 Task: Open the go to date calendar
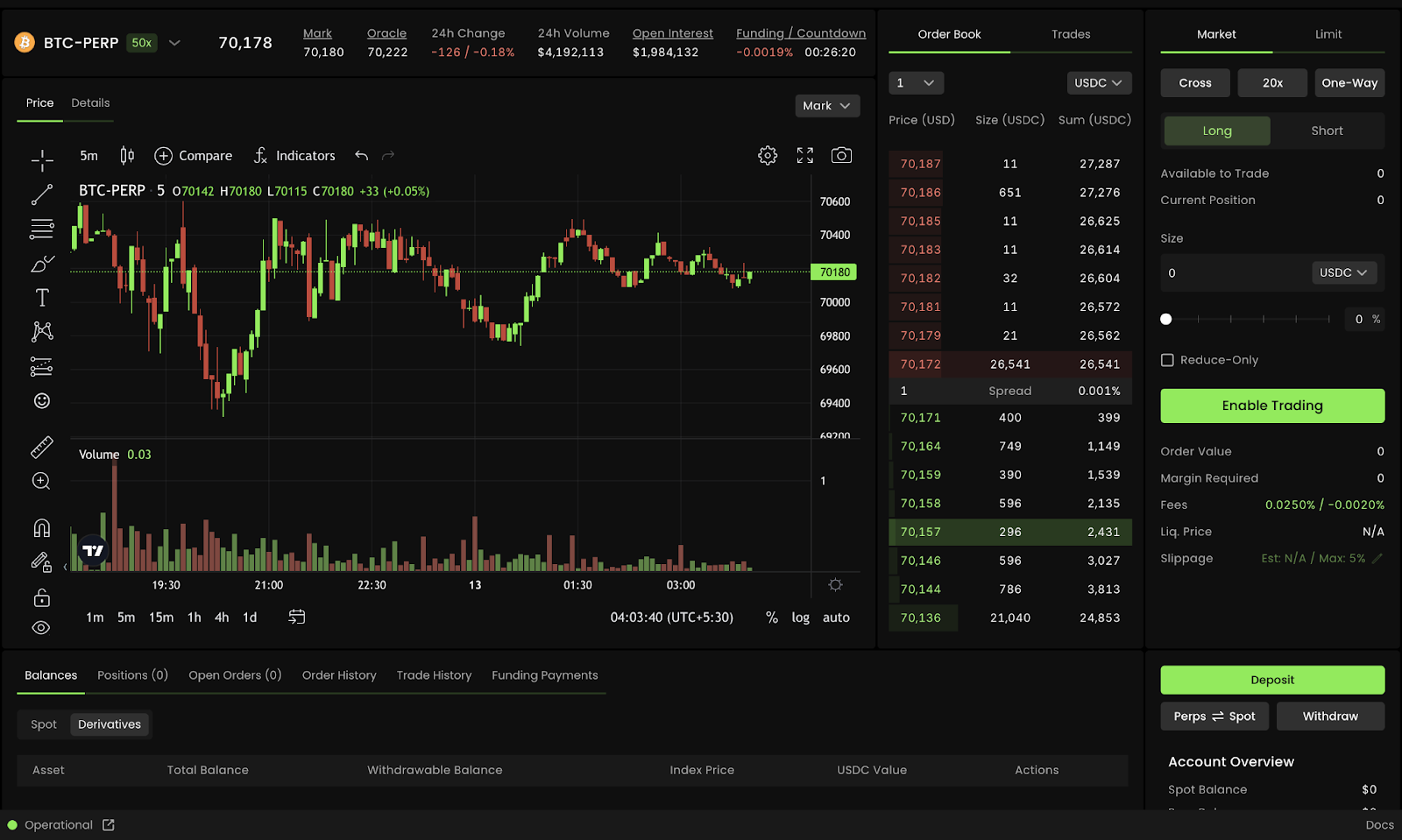(297, 617)
